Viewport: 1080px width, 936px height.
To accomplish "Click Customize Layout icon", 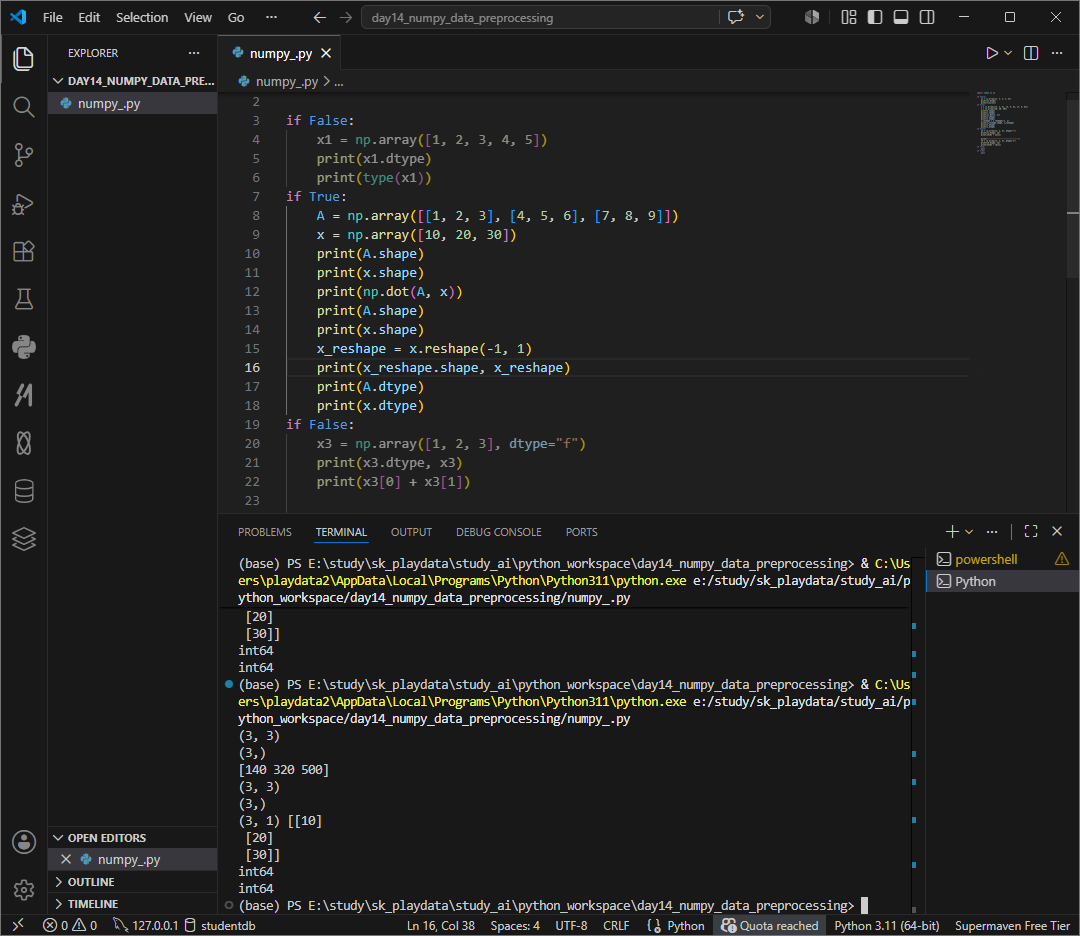I will click(849, 17).
